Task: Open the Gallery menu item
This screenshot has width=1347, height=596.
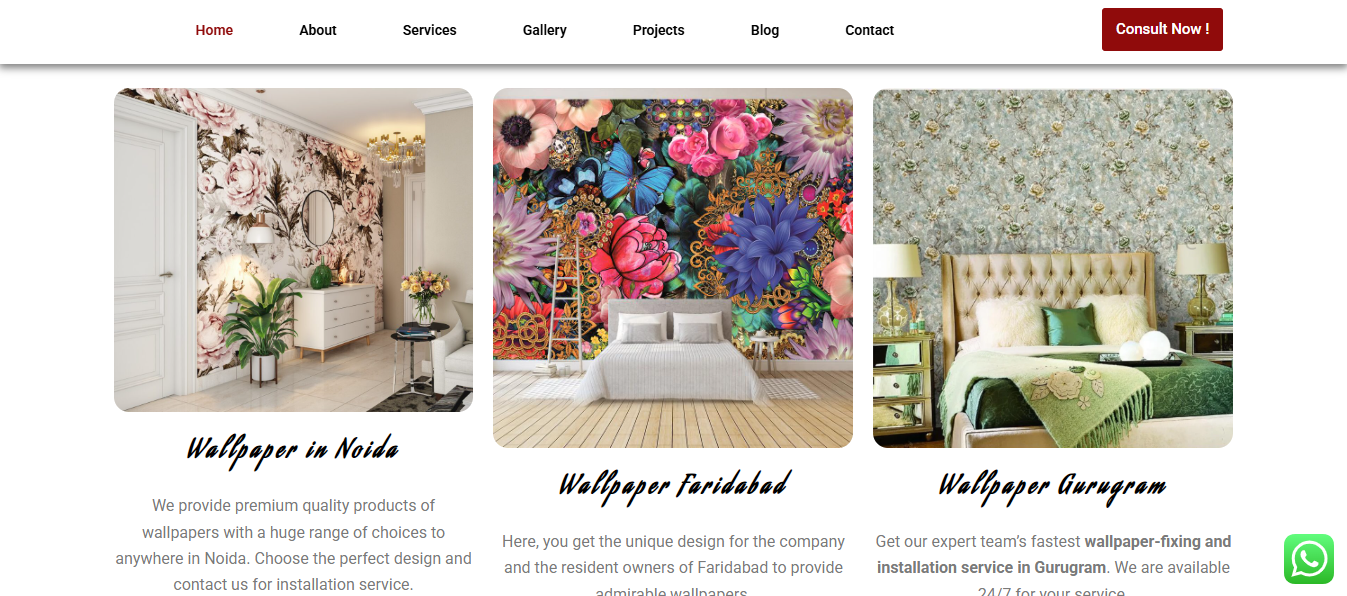Action: click(x=545, y=30)
